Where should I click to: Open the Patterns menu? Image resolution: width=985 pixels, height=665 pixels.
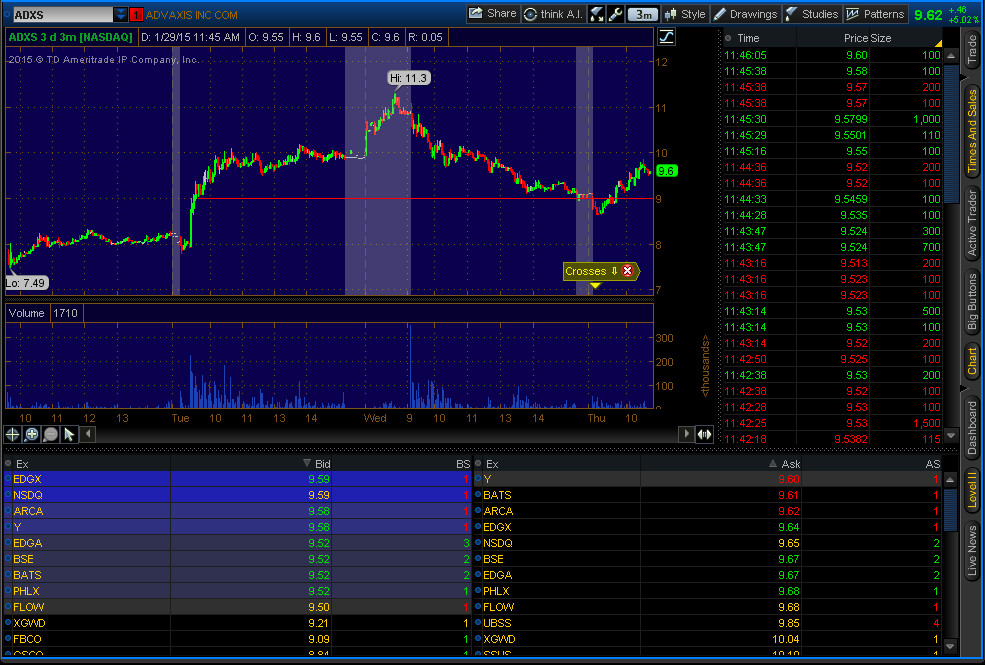pyautogui.click(x=876, y=14)
